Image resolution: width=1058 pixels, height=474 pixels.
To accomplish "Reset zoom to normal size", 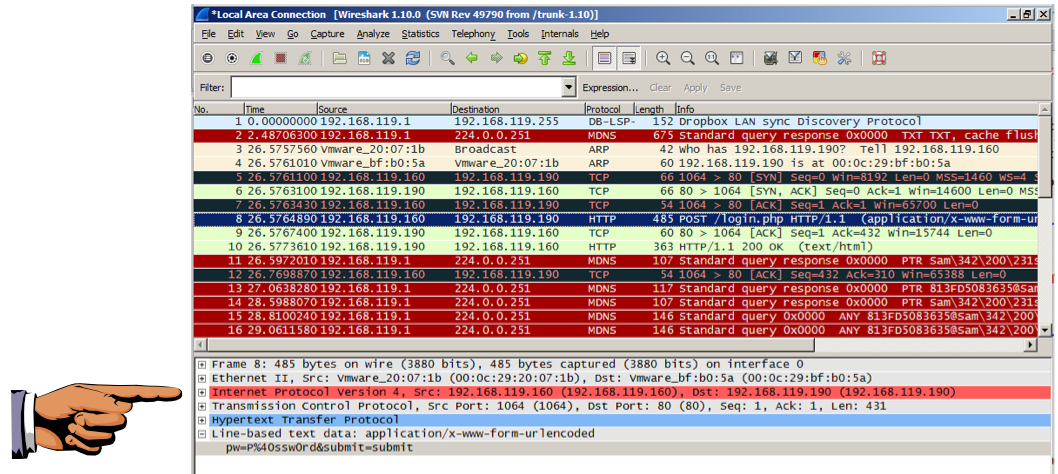I will 712,59.
